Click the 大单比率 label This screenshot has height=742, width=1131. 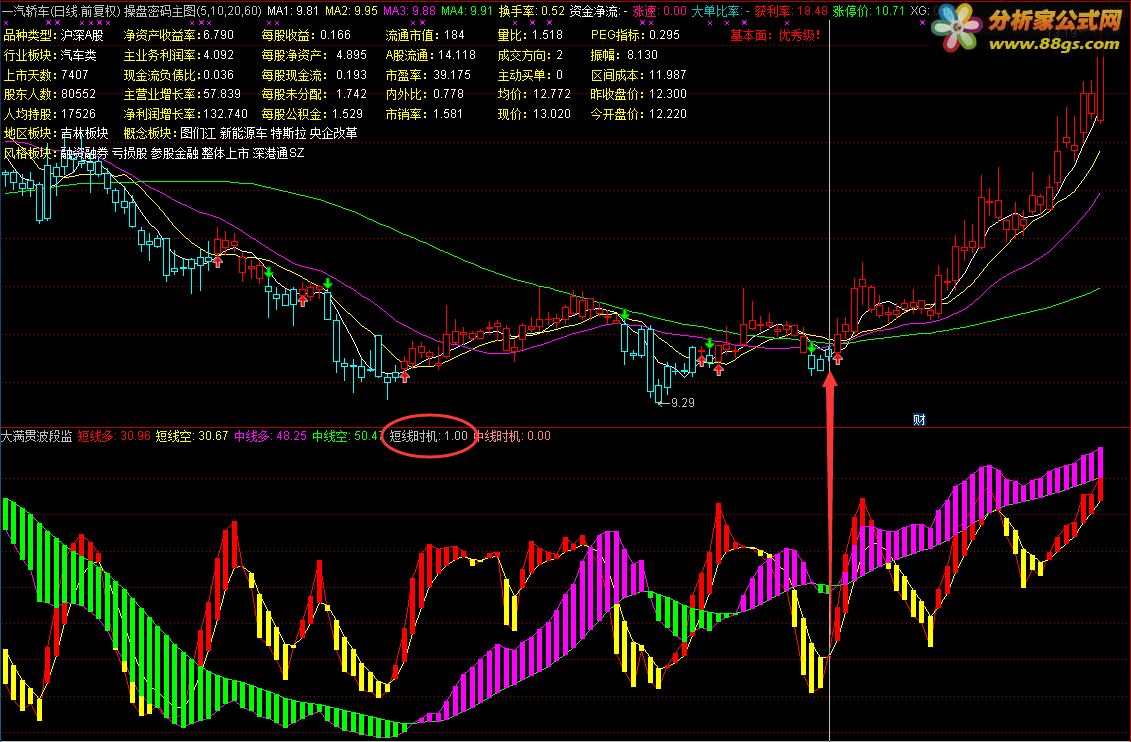[716, 11]
